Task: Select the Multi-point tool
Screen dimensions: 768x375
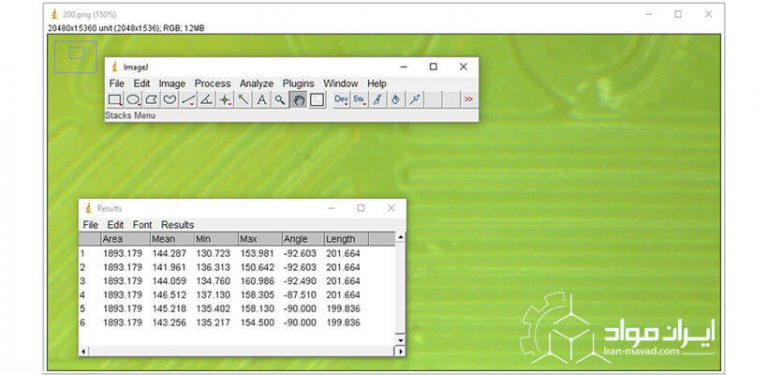Action: click(225, 100)
